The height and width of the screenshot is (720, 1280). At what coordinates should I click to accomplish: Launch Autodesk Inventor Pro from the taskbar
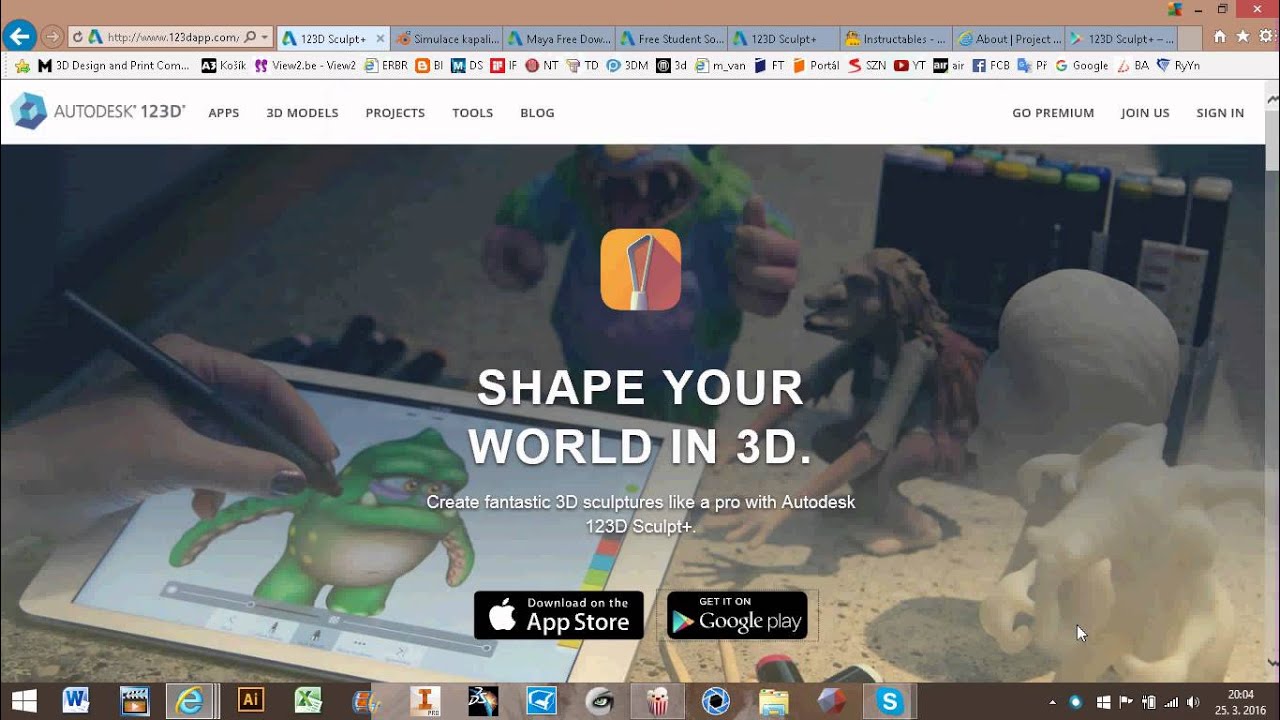[x=425, y=701]
